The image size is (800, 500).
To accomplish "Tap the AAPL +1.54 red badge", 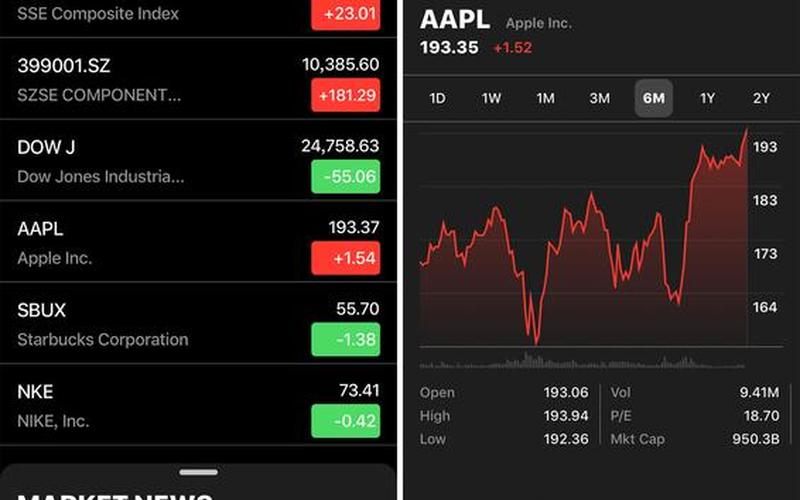I will [345, 258].
